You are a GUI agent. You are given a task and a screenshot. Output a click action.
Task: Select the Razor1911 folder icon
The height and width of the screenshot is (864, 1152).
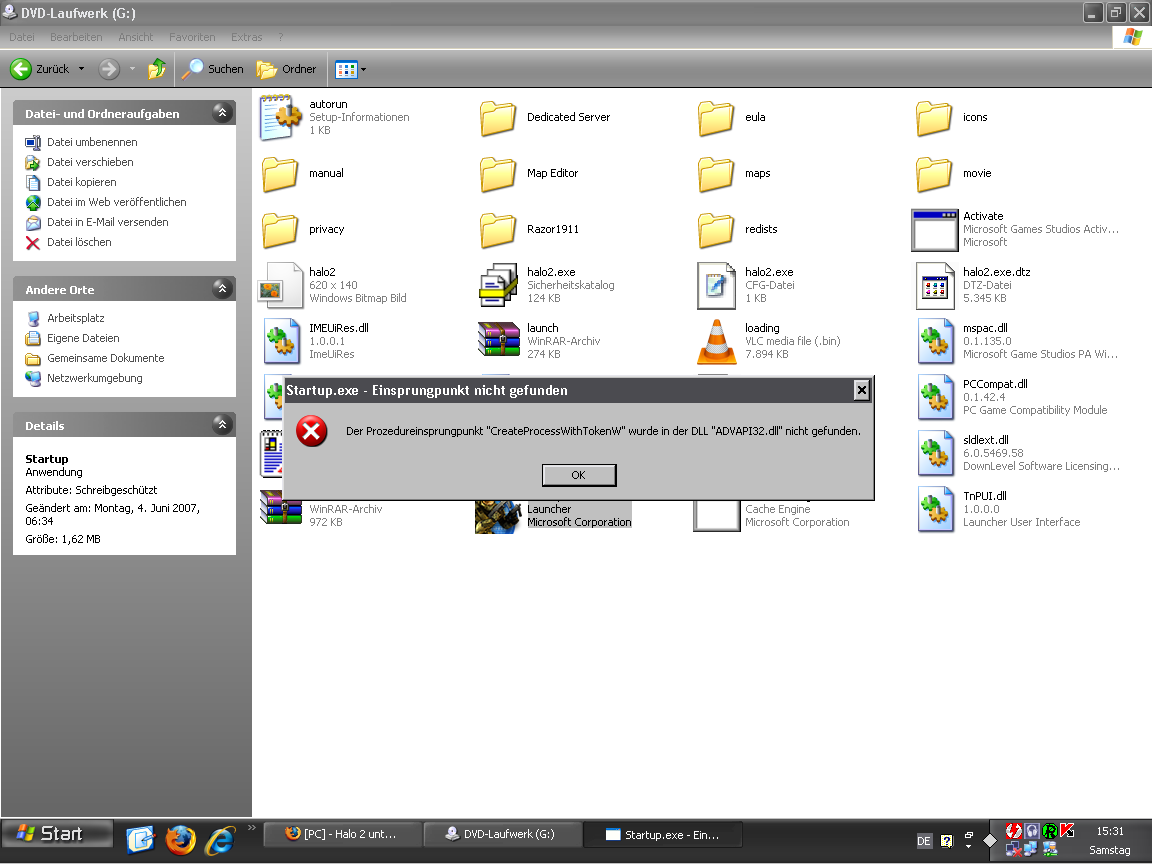point(498,230)
